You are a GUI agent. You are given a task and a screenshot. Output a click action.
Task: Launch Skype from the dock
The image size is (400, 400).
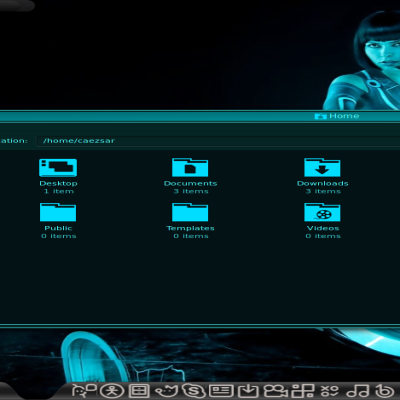[194, 391]
